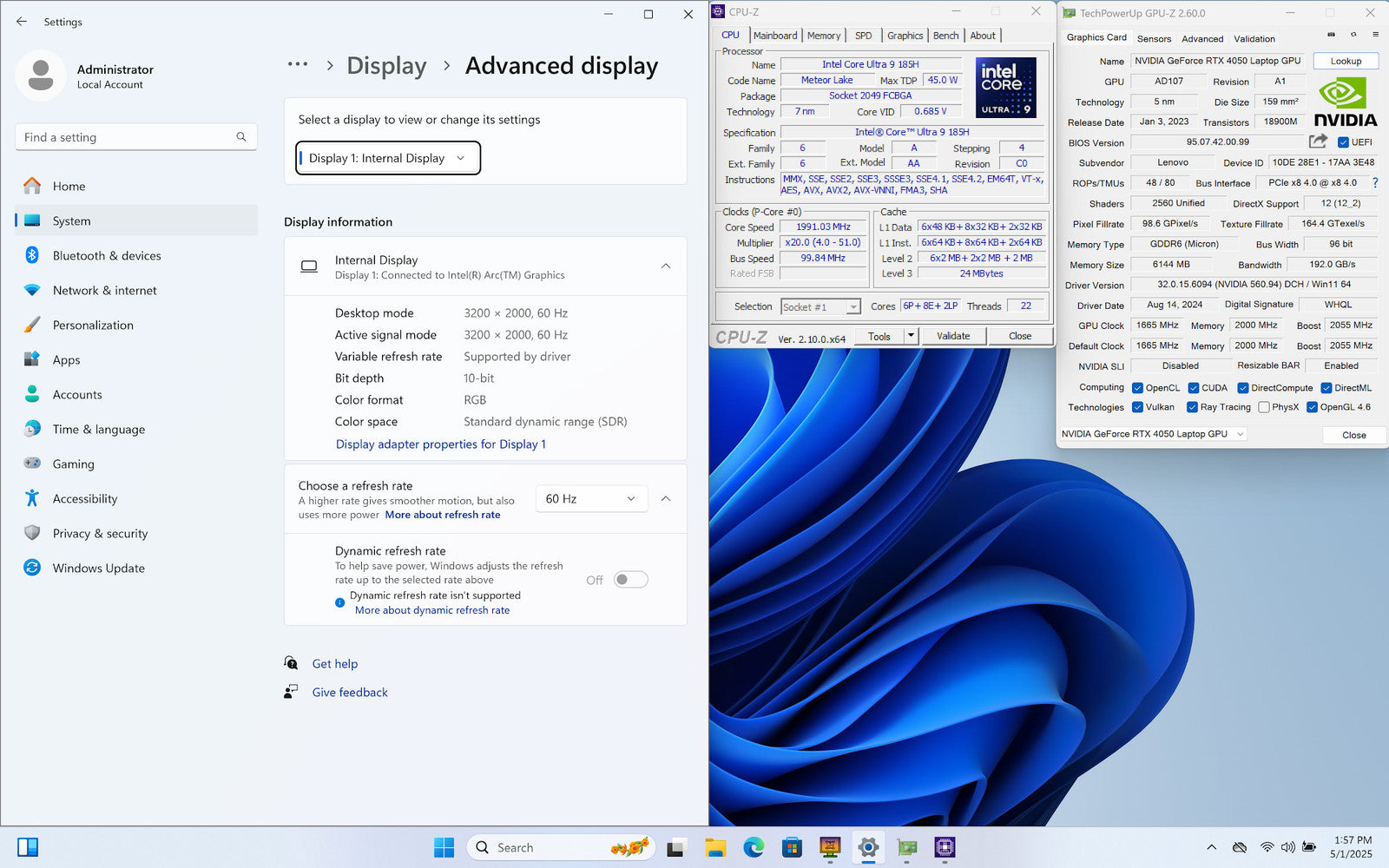1389x868 pixels.
Task: Open the Display 1: Internal Display dropdown
Action: 388,158
